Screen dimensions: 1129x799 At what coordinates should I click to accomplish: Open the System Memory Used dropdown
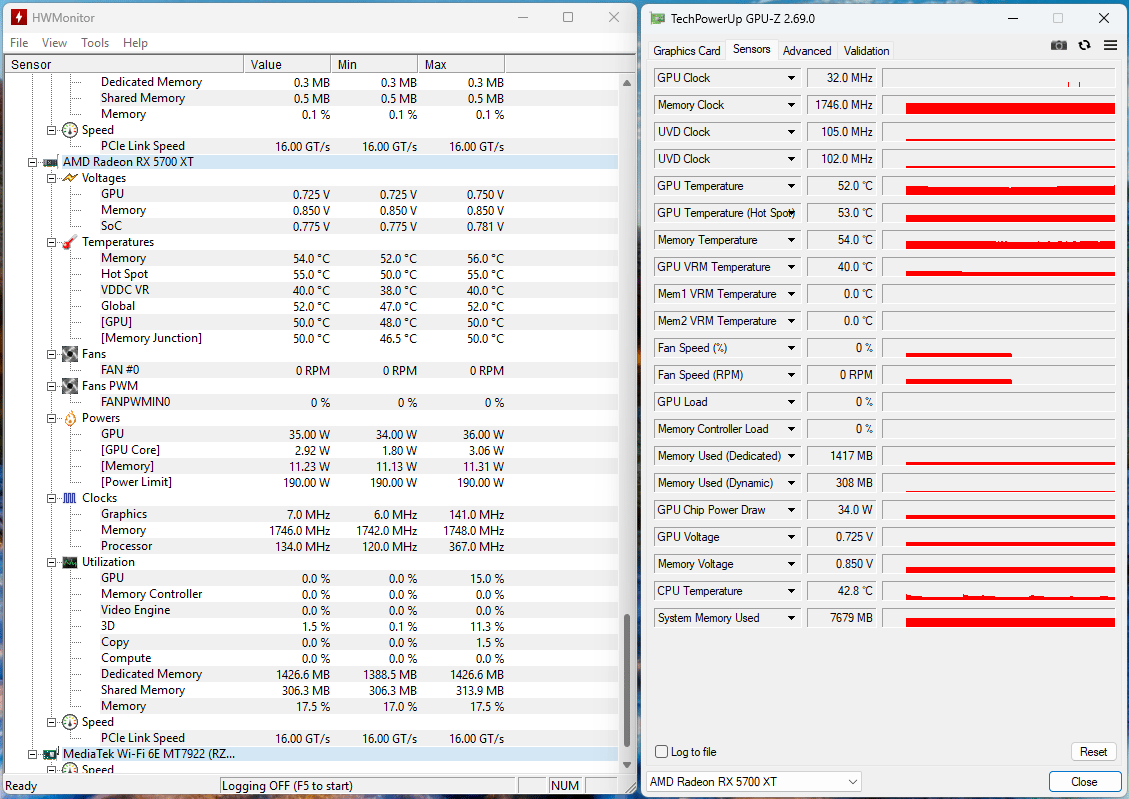tap(791, 618)
